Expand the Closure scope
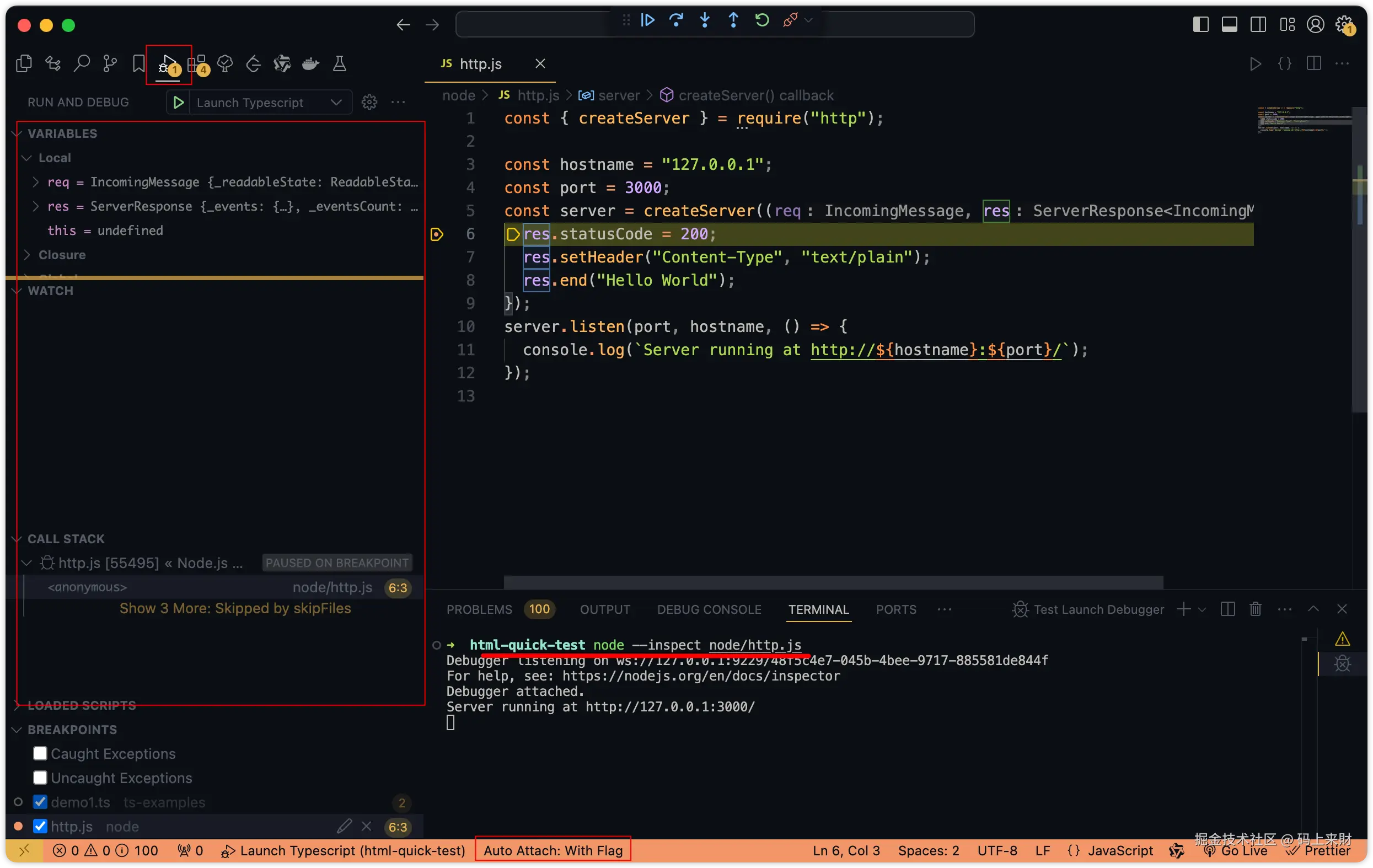This screenshot has width=1373, height=868. point(27,255)
